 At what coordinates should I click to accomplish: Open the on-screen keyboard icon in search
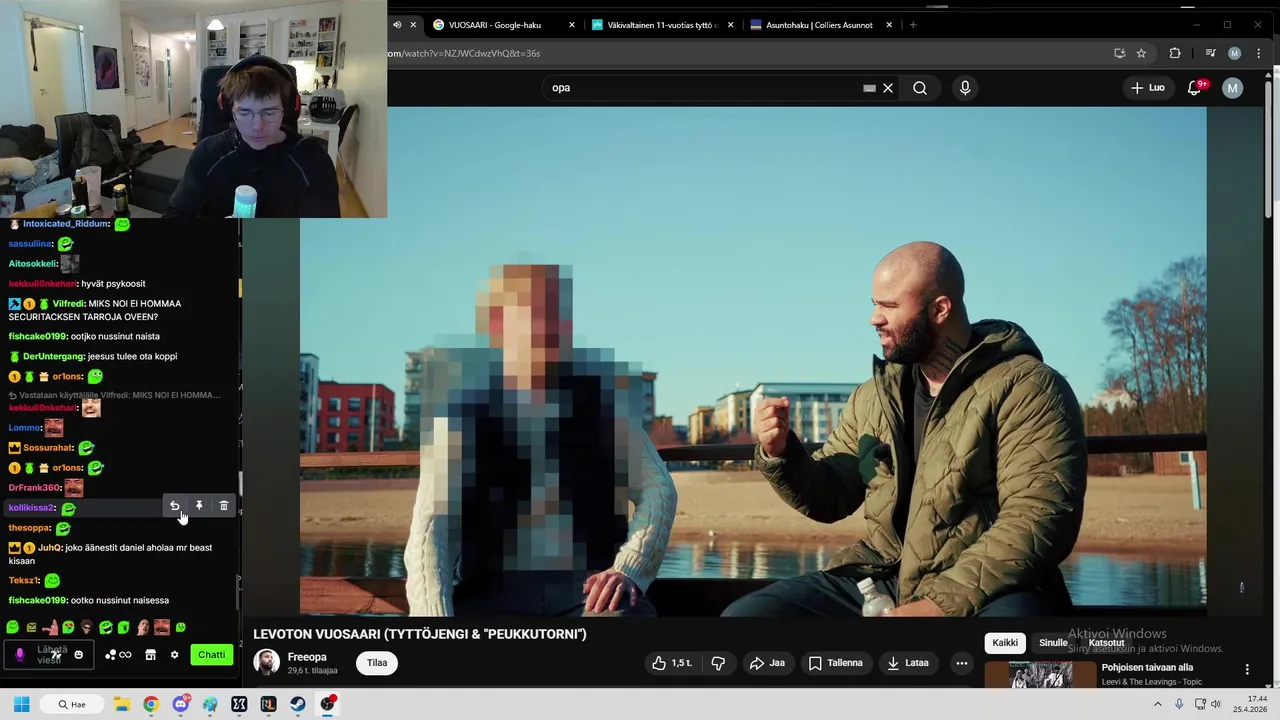coord(869,88)
